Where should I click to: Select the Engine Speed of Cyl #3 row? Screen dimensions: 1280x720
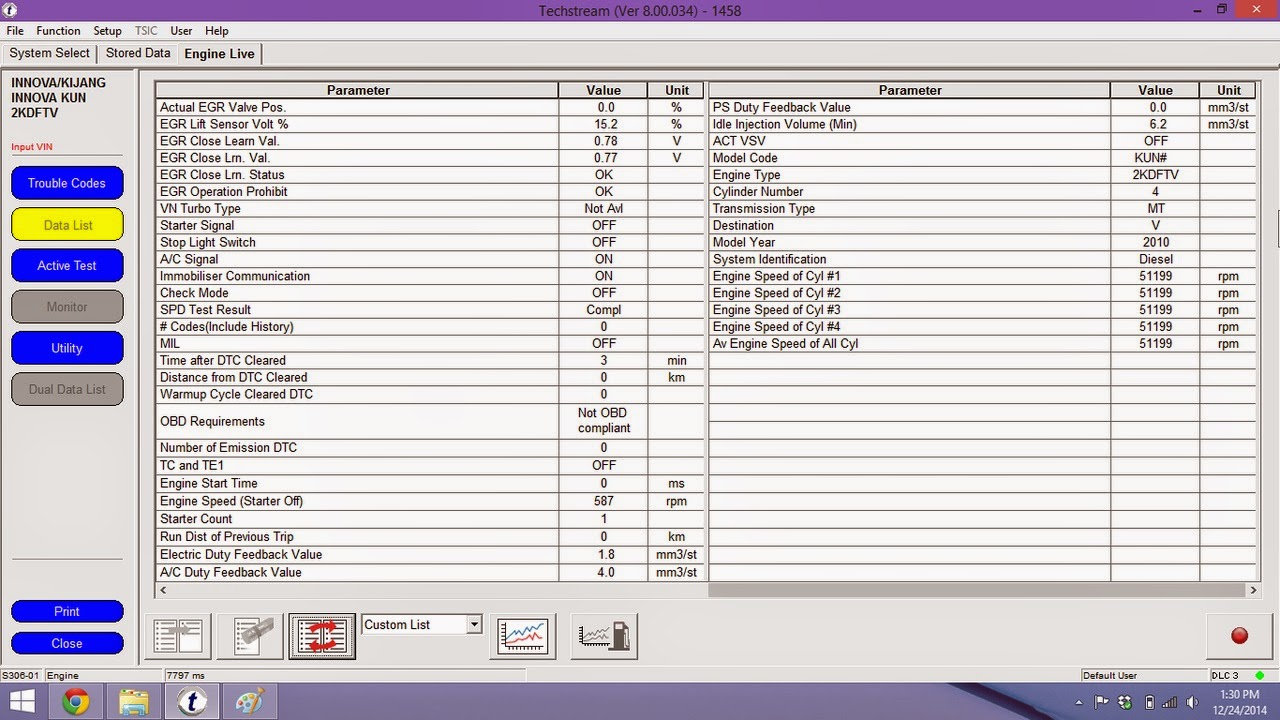coord(983,310)
